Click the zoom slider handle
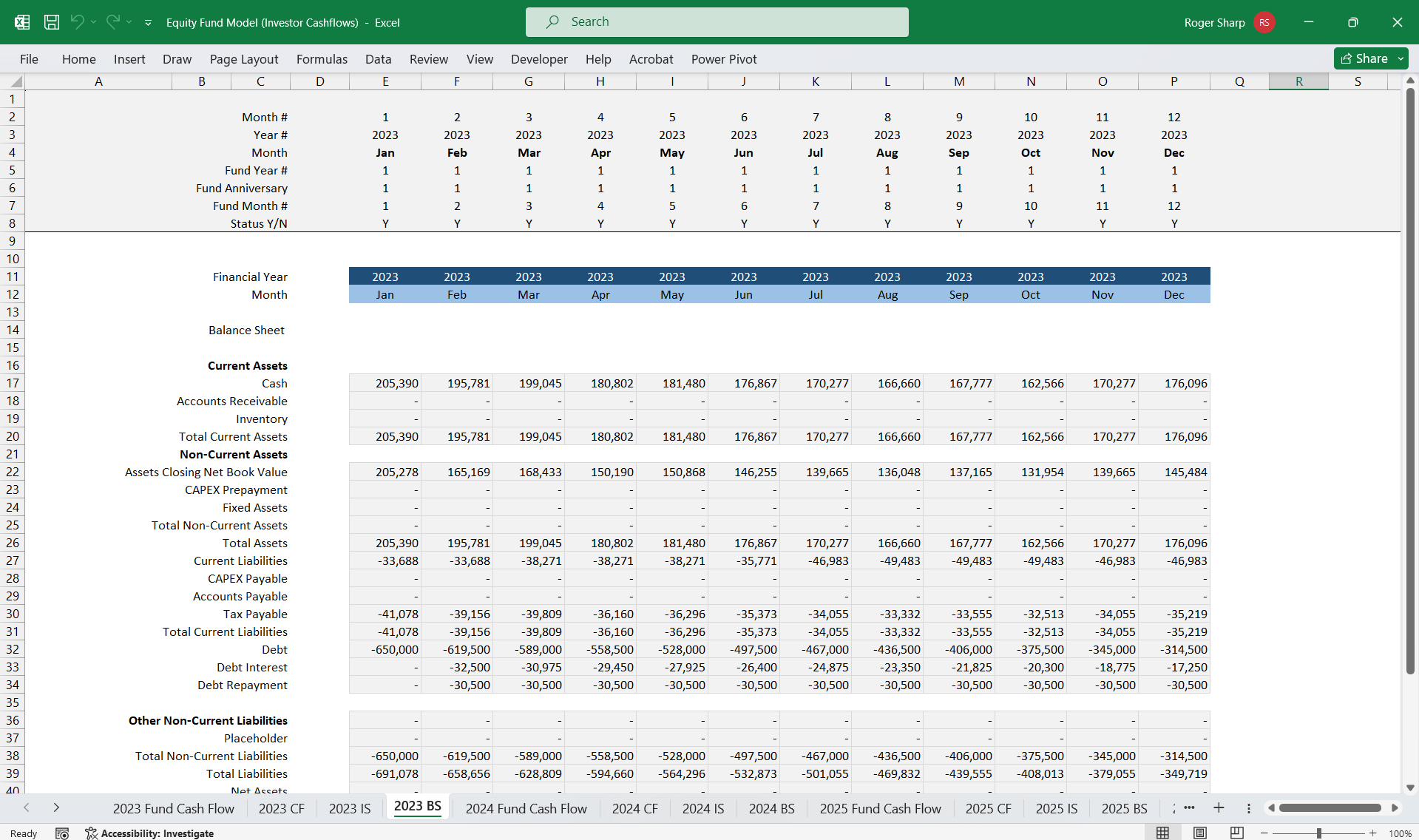Screen dimensions: 1419x840 [x=1318, y=833]
